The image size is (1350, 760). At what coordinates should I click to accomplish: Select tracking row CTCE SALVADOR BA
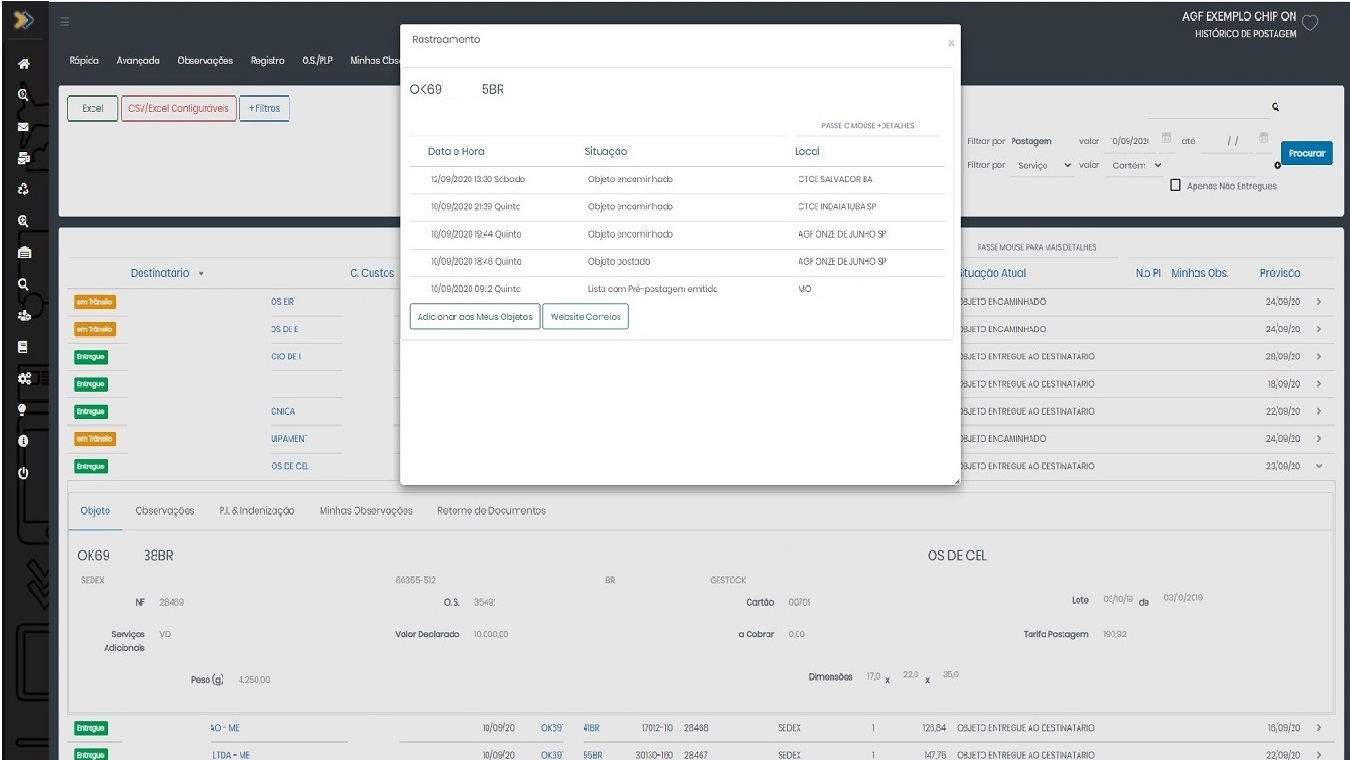point(676,179)
